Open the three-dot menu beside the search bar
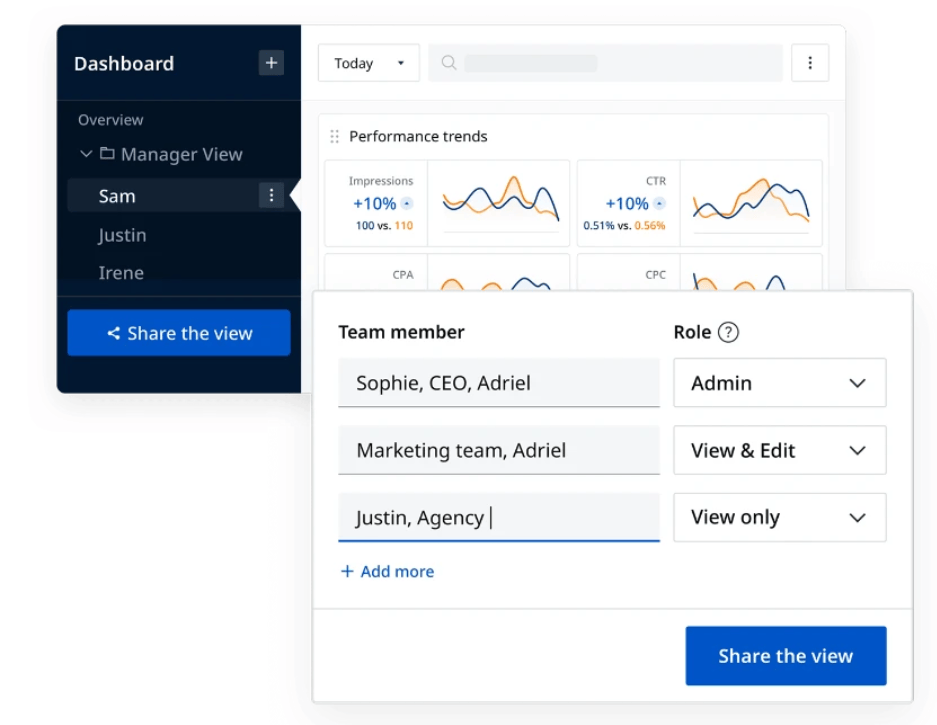 click(810, 62)
